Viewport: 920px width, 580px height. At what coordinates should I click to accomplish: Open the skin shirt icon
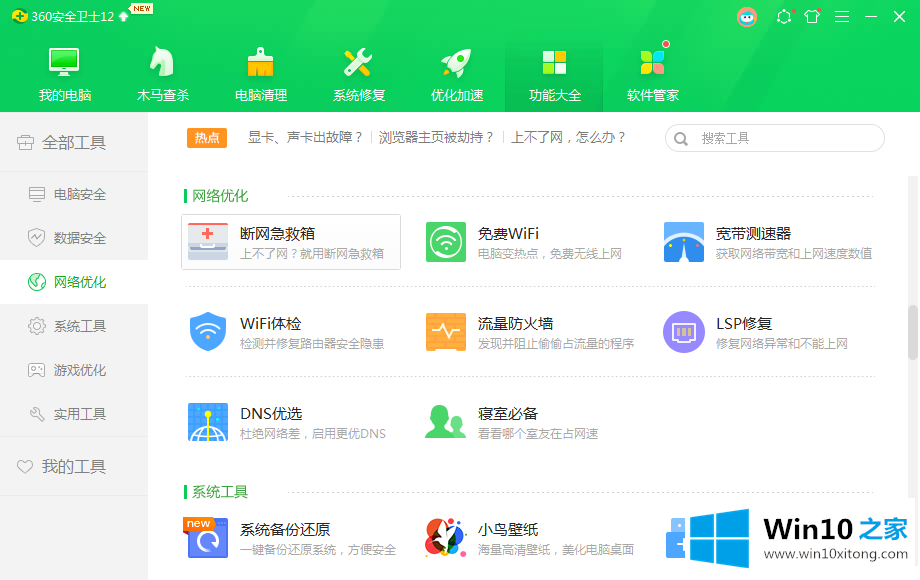(x=812, y=16)
